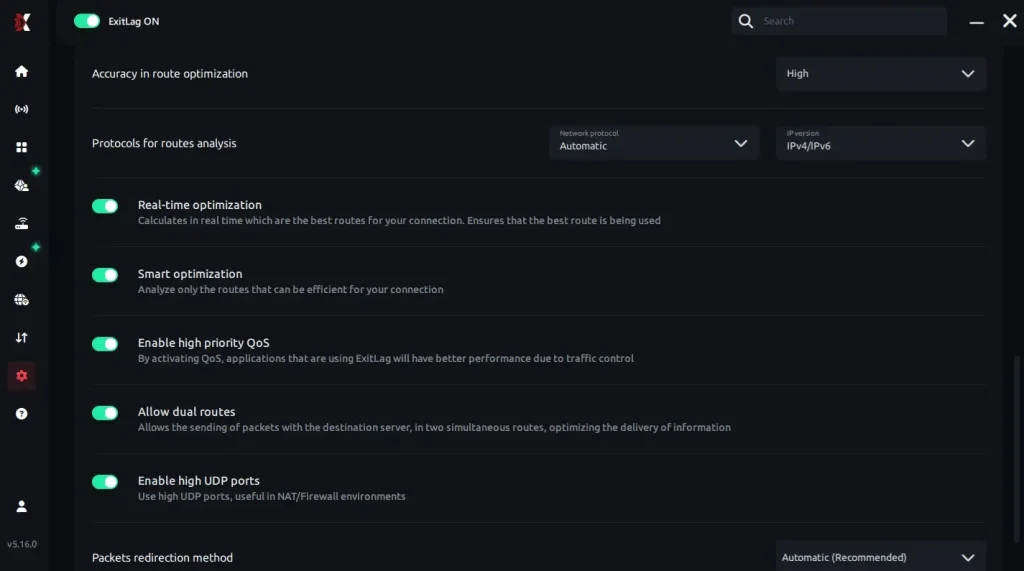The width and height of the screenshot is (1024, 571).
Task: Click the Real-time optimization title text
Action: pos(199,205)
